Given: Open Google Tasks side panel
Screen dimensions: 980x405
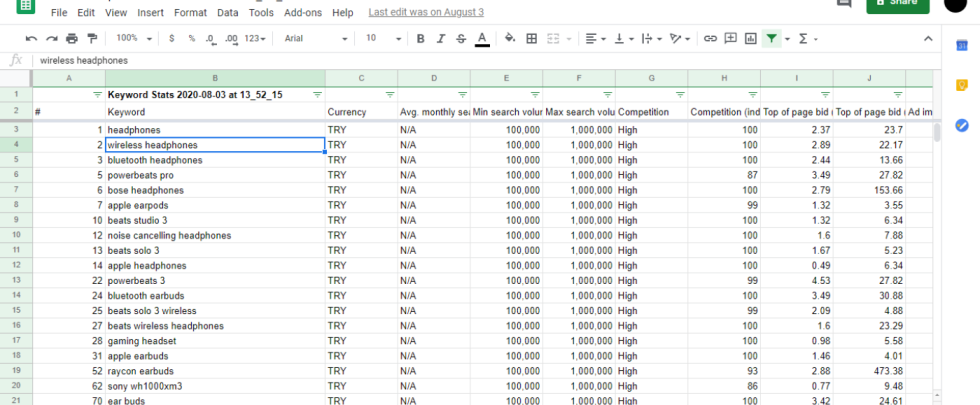Looking at the screenshot, I should tap(962, 125).
